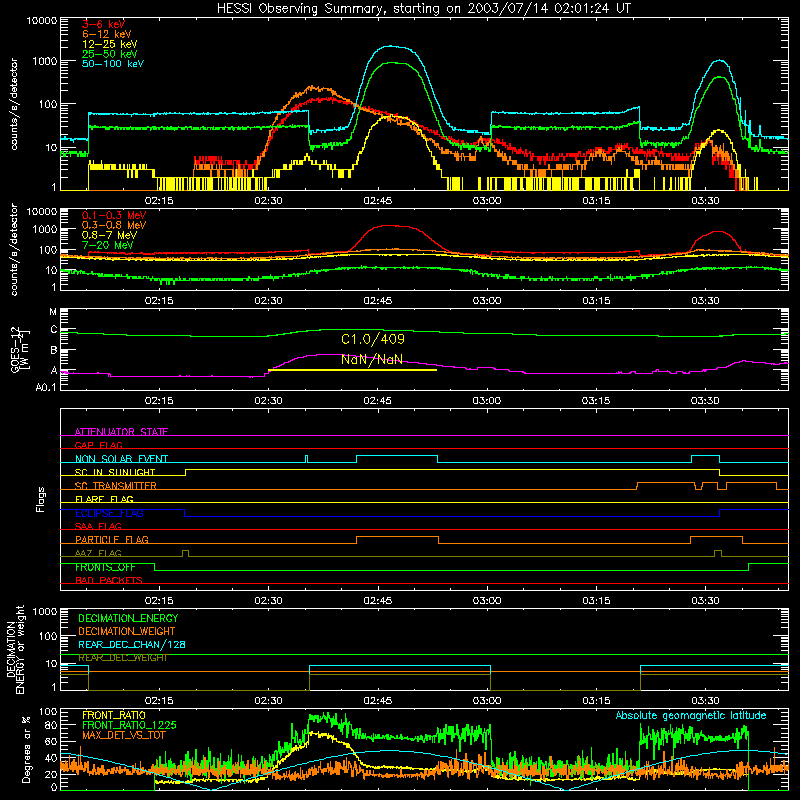The image size is (800, 800).
Task: Select the dim AAZ_FLAG label
Action: tap(98, 553)
